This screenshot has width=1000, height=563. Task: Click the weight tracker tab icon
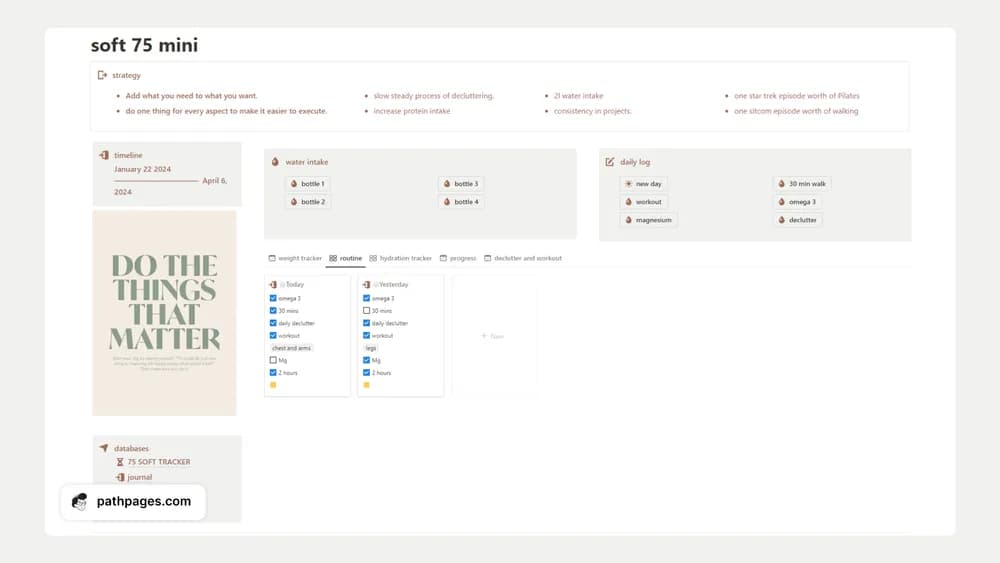272,258
